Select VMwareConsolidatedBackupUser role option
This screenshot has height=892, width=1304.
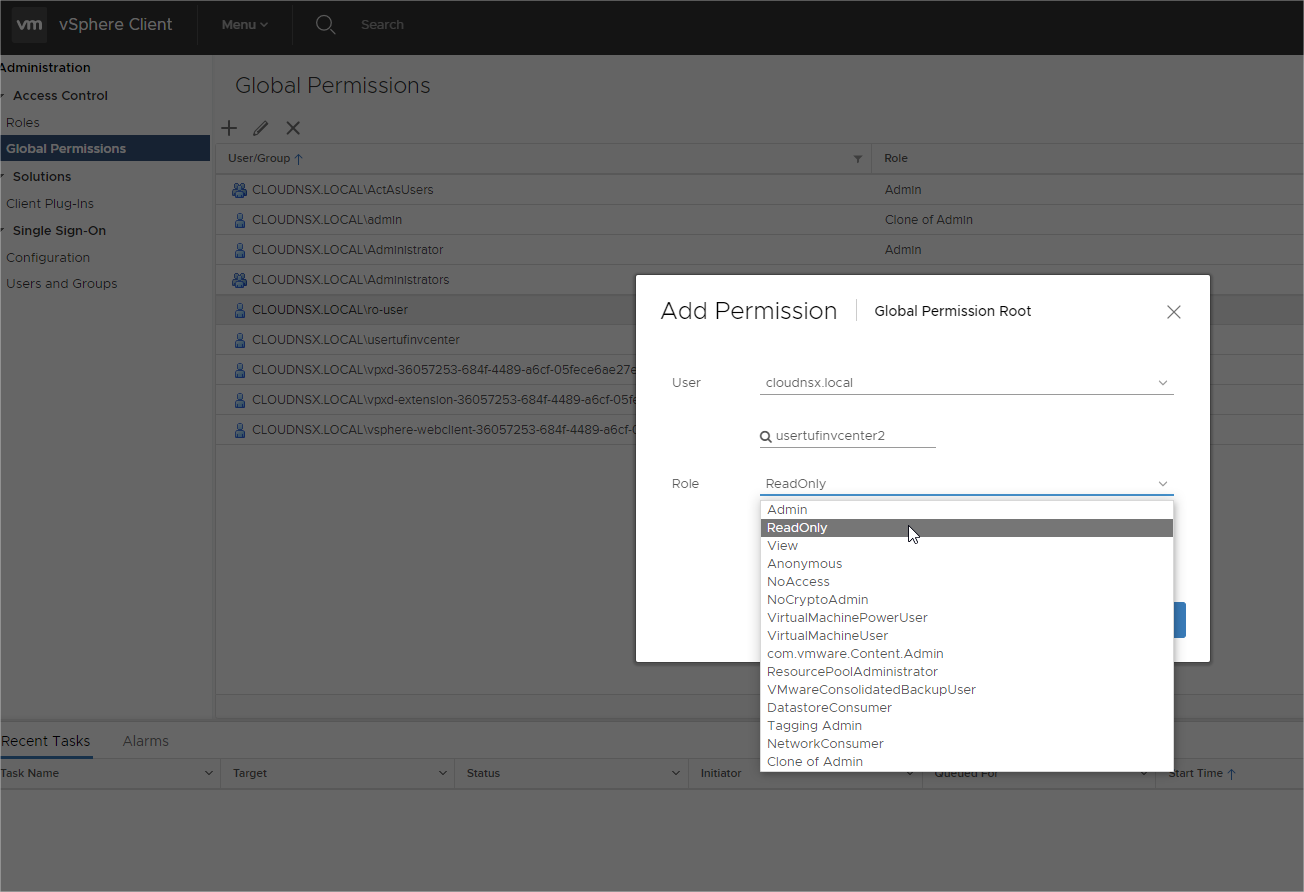(967, 690)
